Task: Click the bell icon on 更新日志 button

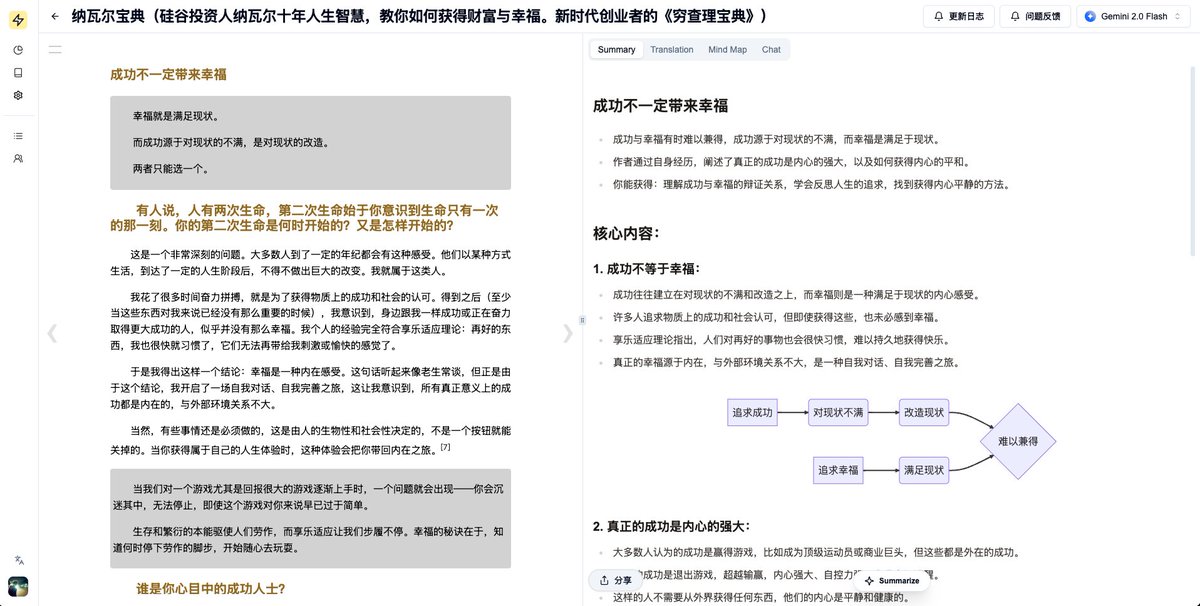Action: [938, 17]
